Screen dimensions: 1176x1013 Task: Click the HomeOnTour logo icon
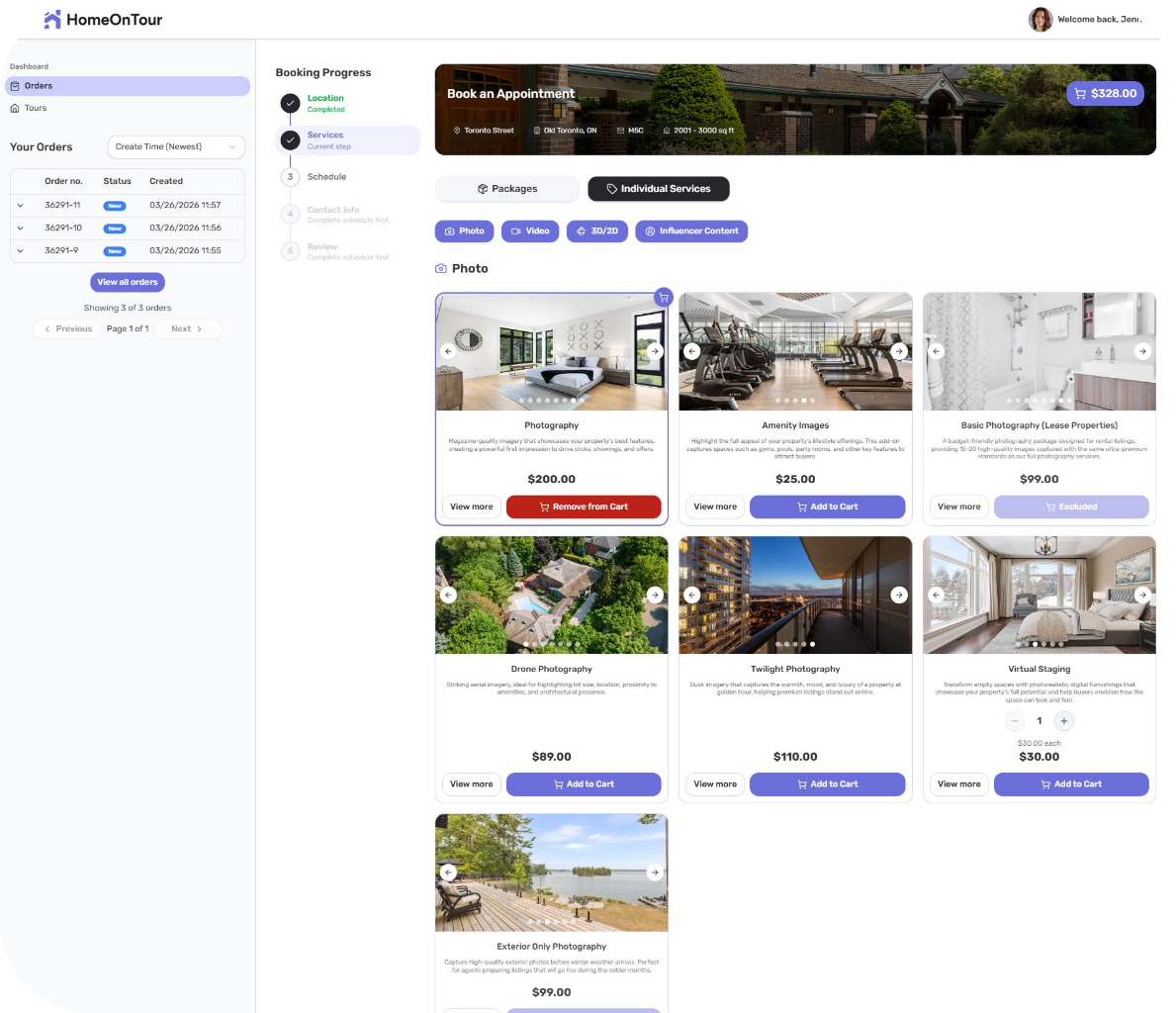click(x=52, y=19)
